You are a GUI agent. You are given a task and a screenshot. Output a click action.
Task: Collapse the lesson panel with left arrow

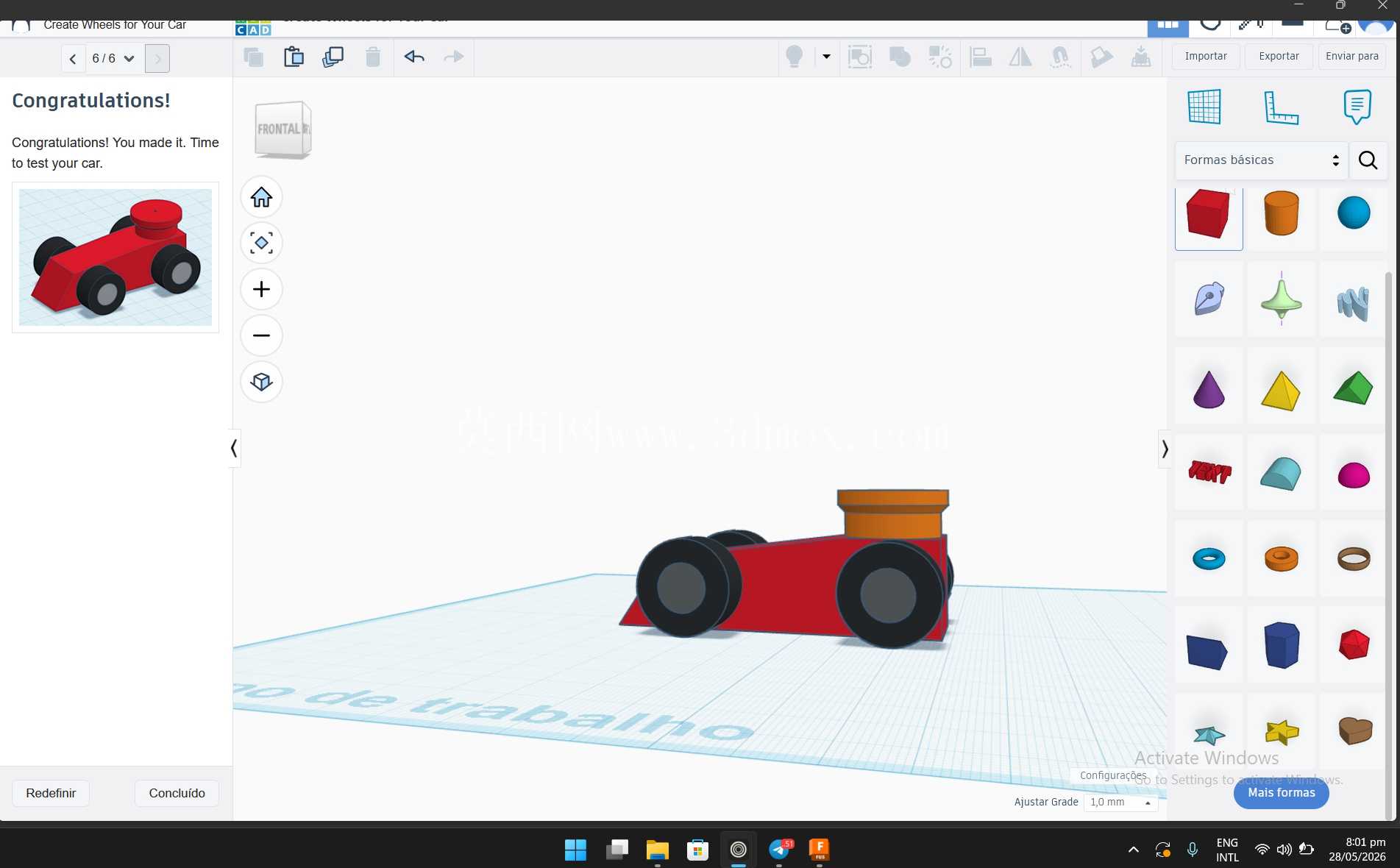234,448
